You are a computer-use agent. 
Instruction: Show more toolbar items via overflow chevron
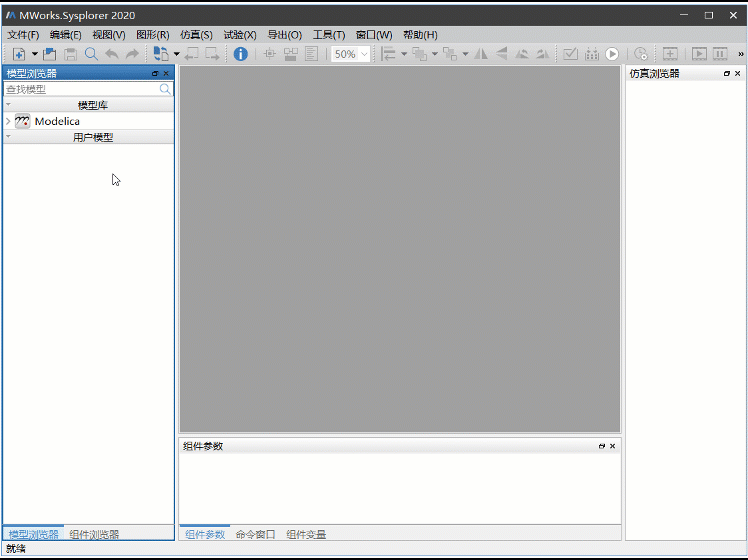tap(740, 54)
